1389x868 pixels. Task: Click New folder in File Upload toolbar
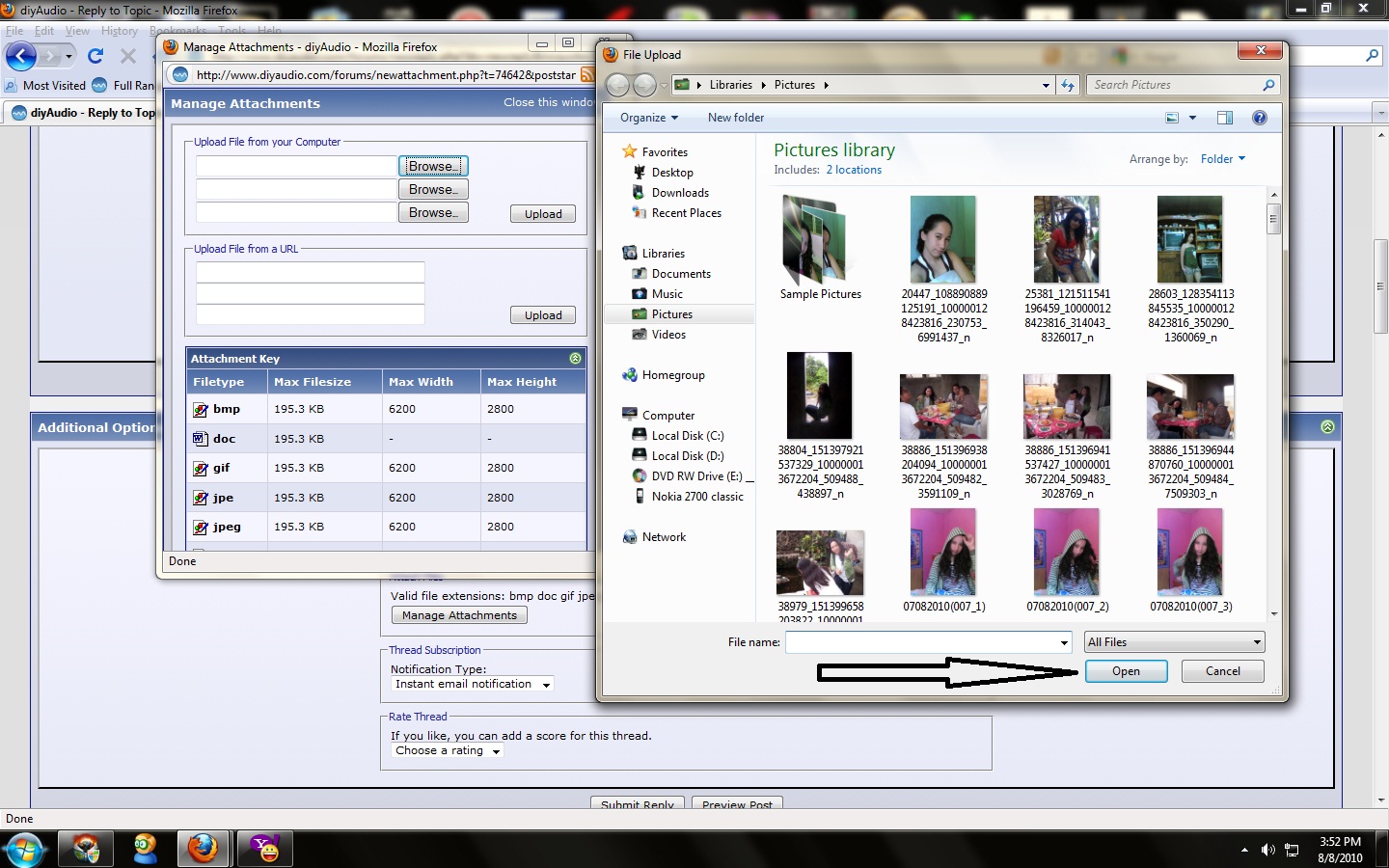coord(736,118)
